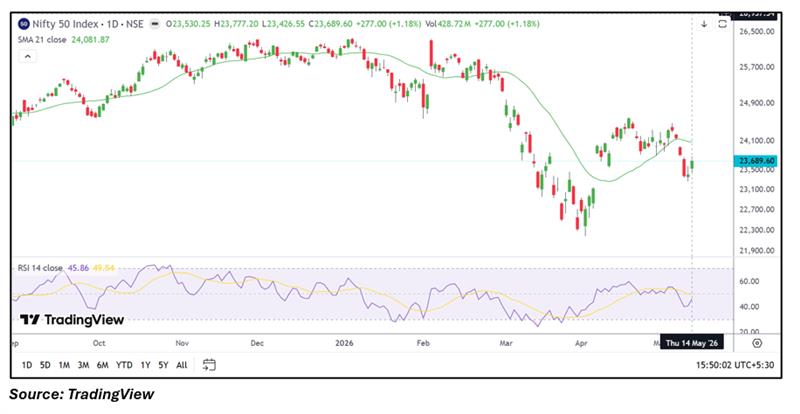Image resolution: width=800 pixels, height=414 pixels.
Task: Click the Vol 428.72M value
Action: (446, 24)
